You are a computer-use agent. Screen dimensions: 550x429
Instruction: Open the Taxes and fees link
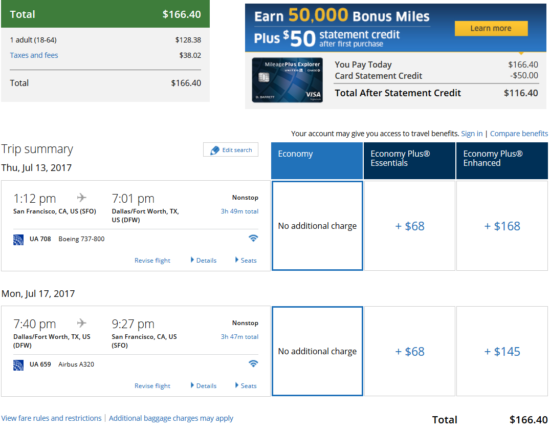point(34,55)
